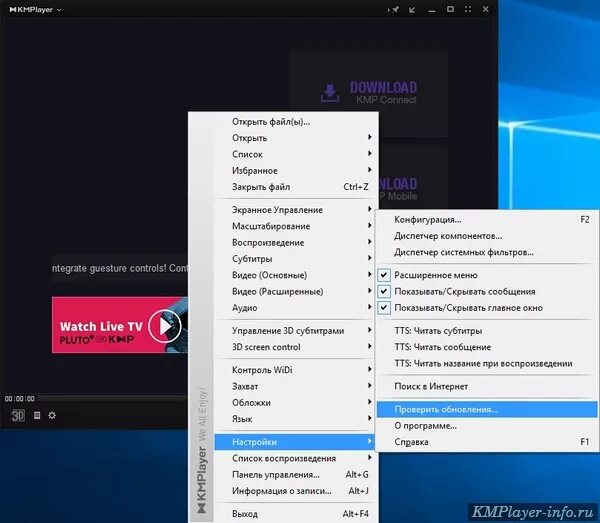Open the KMPlayer title dropdown arrow

(59, 10)
